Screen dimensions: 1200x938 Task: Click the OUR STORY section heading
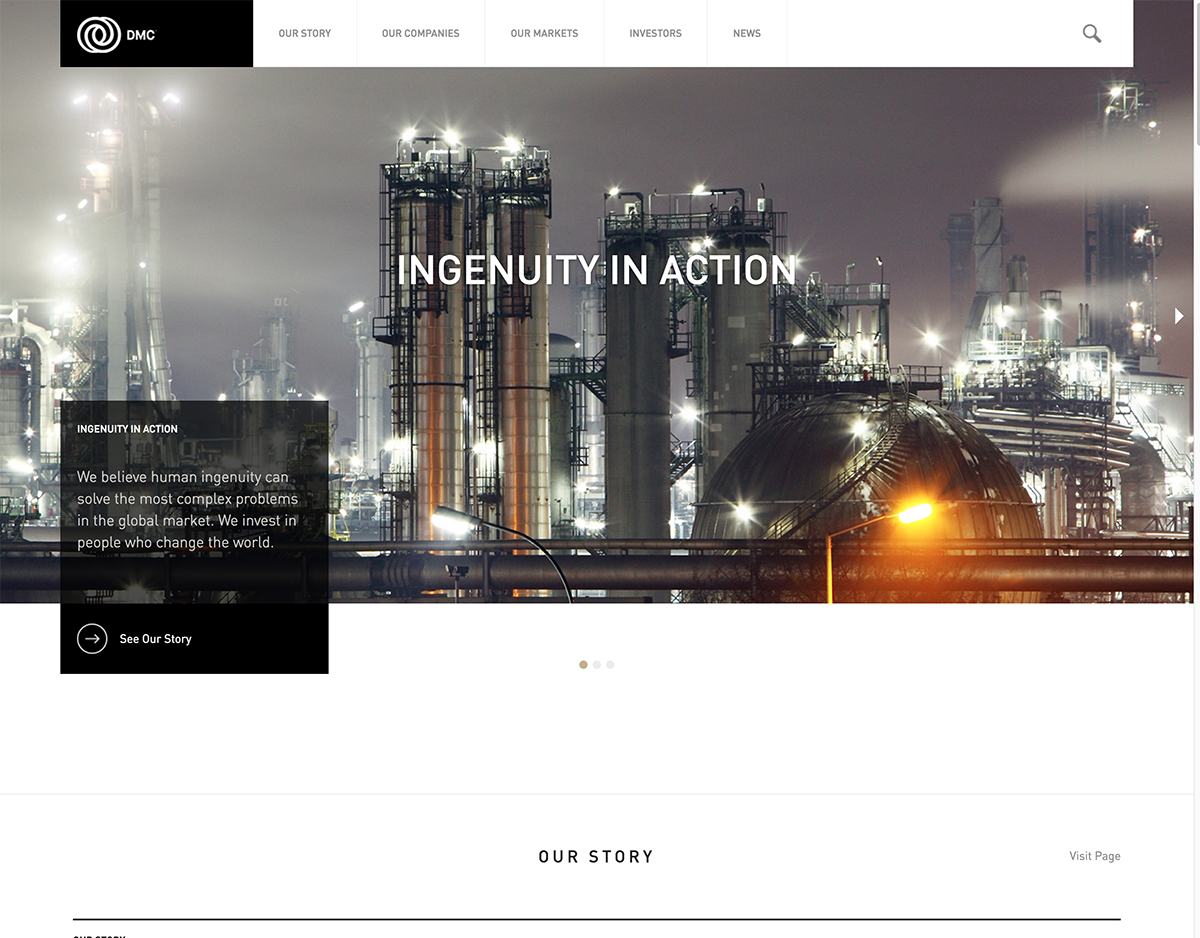coord(596,857)
